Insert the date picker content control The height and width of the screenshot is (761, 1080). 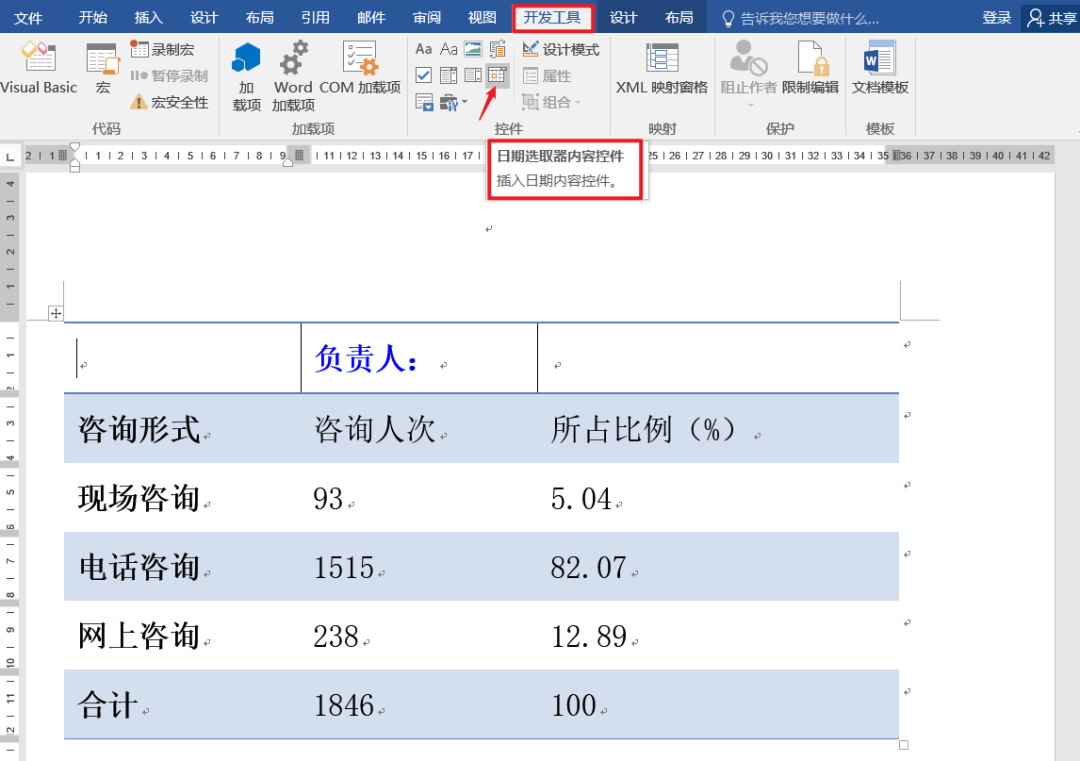497,75
